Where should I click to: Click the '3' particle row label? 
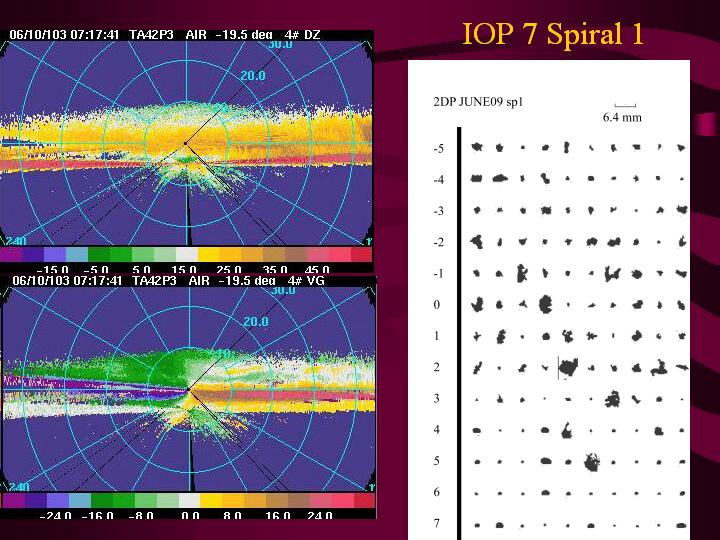pos(437,398)
